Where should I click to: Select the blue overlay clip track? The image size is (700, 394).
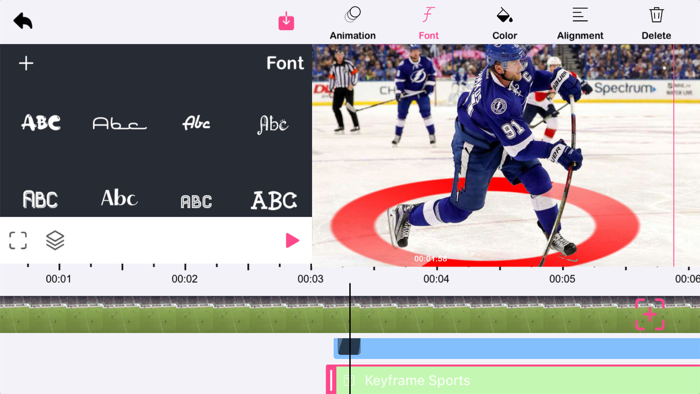[517, 348]
